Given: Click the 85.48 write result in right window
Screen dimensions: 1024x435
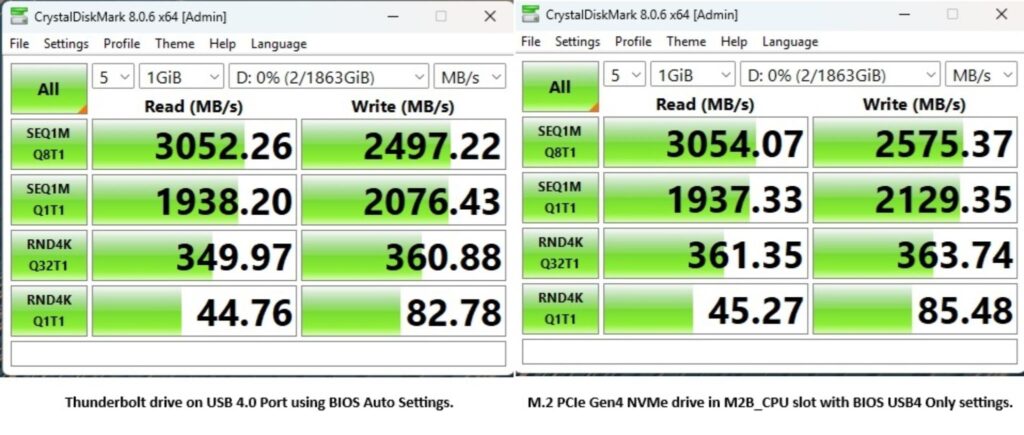Looking at the screenshot, I should click(915, 309).
